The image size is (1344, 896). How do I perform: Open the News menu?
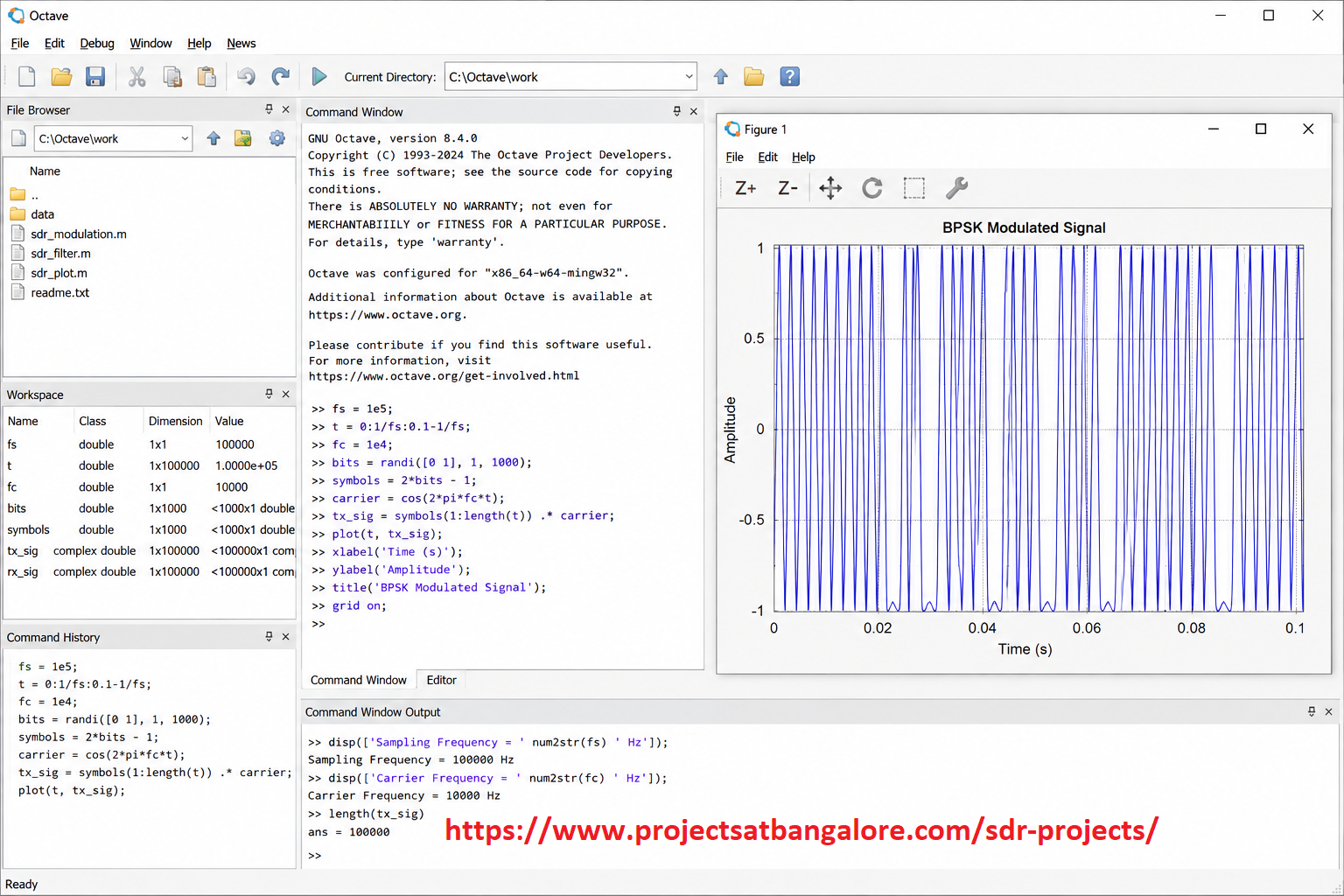coord(241,43)
